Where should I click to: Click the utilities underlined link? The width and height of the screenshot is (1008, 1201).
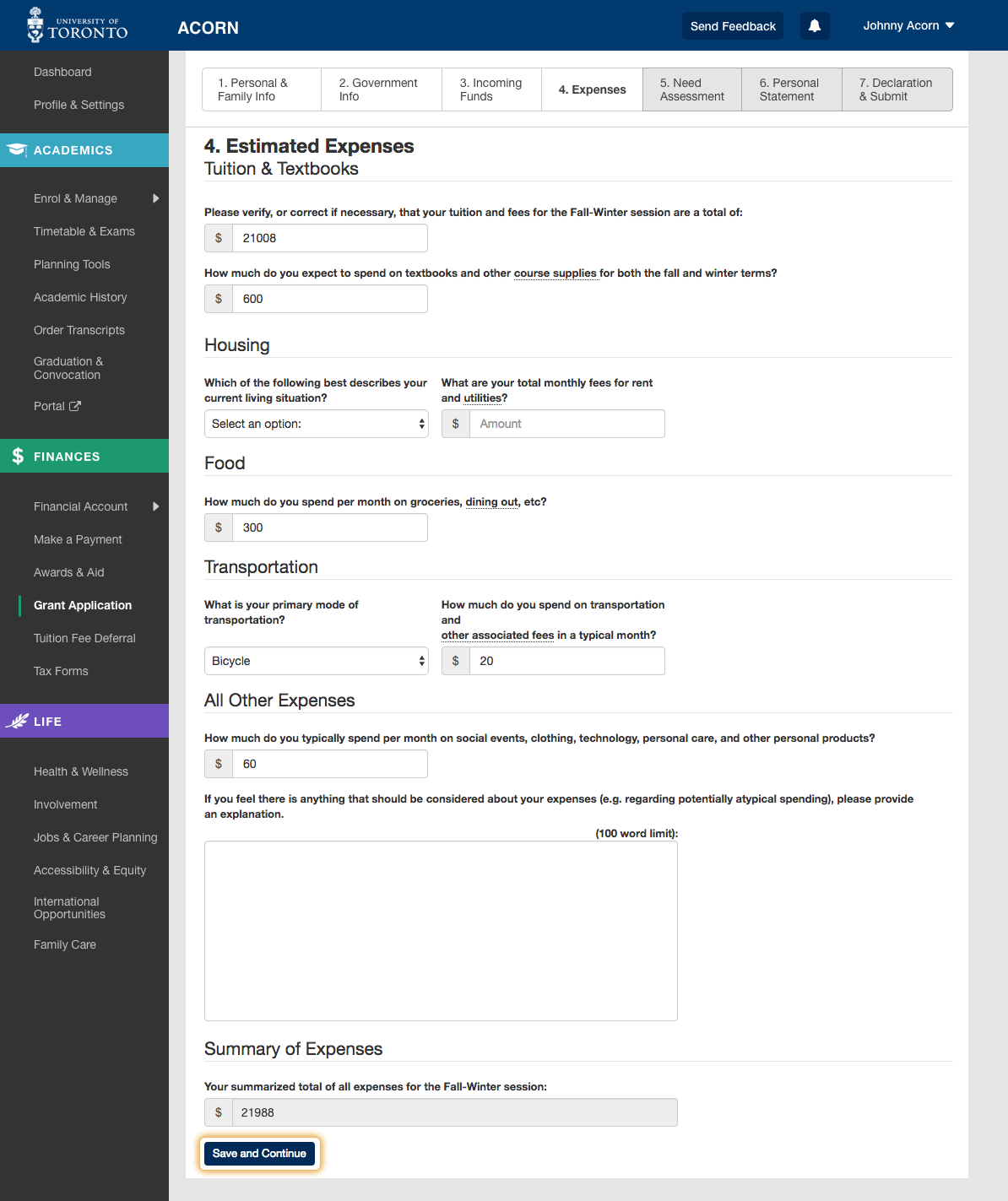click(483, 398)
